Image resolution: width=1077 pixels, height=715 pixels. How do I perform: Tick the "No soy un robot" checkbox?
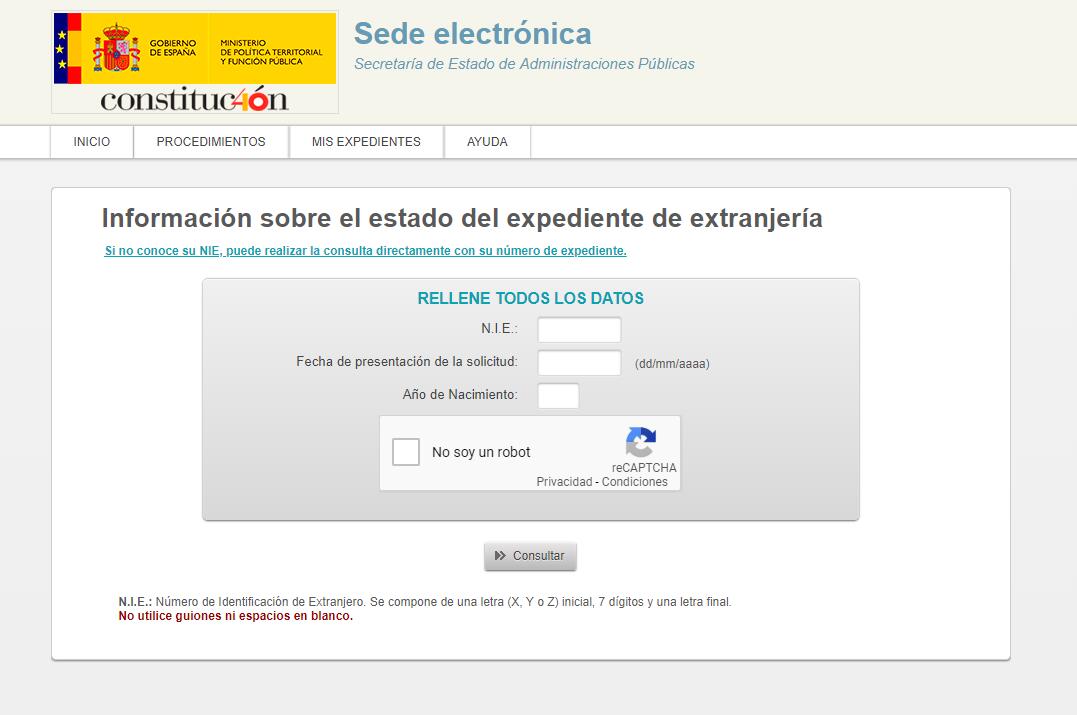point(406,452)
